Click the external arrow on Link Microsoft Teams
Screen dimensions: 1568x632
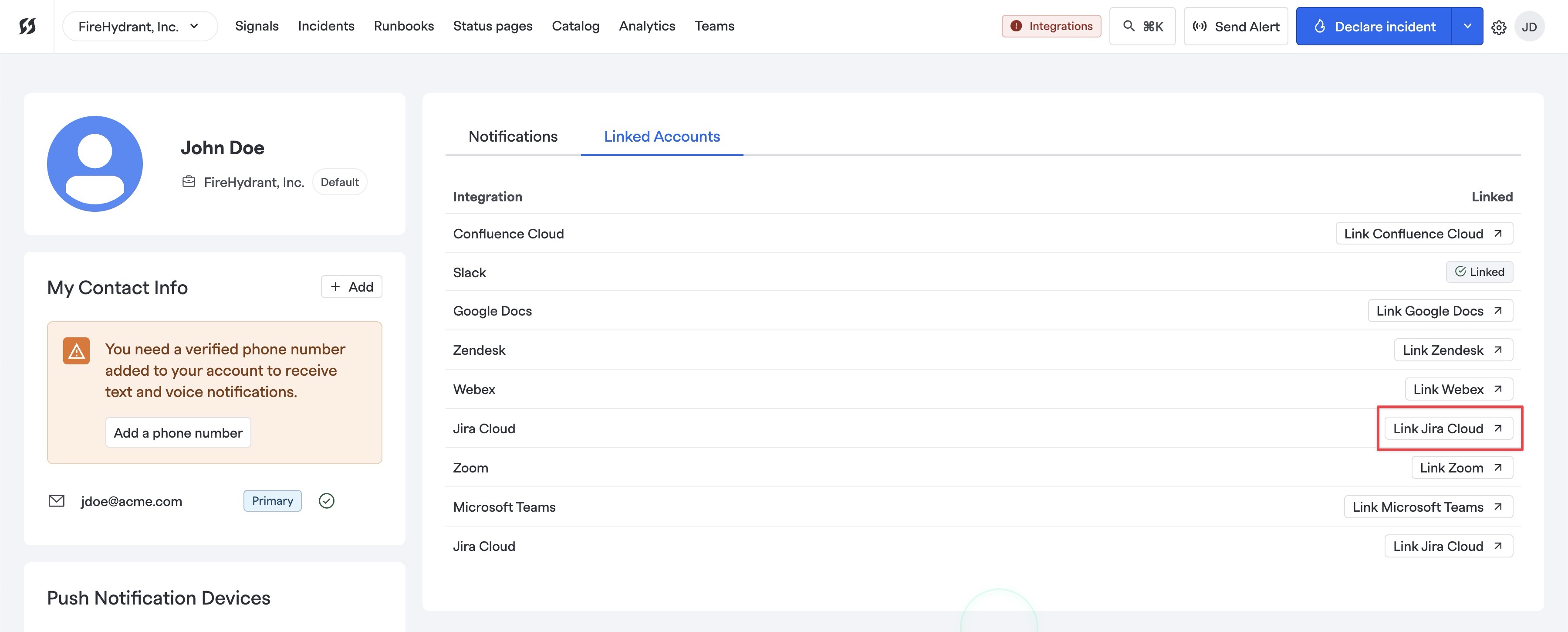[x=1498, y=506]
